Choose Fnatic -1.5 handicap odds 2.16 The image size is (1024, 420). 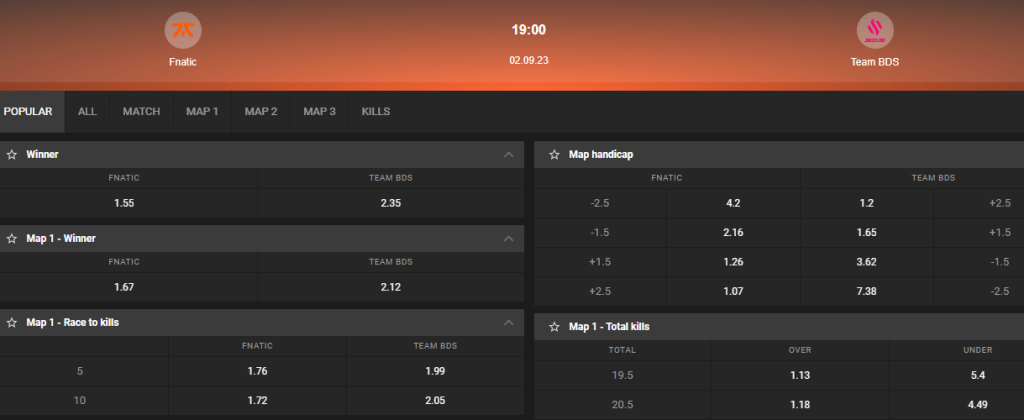click(733, 233)
